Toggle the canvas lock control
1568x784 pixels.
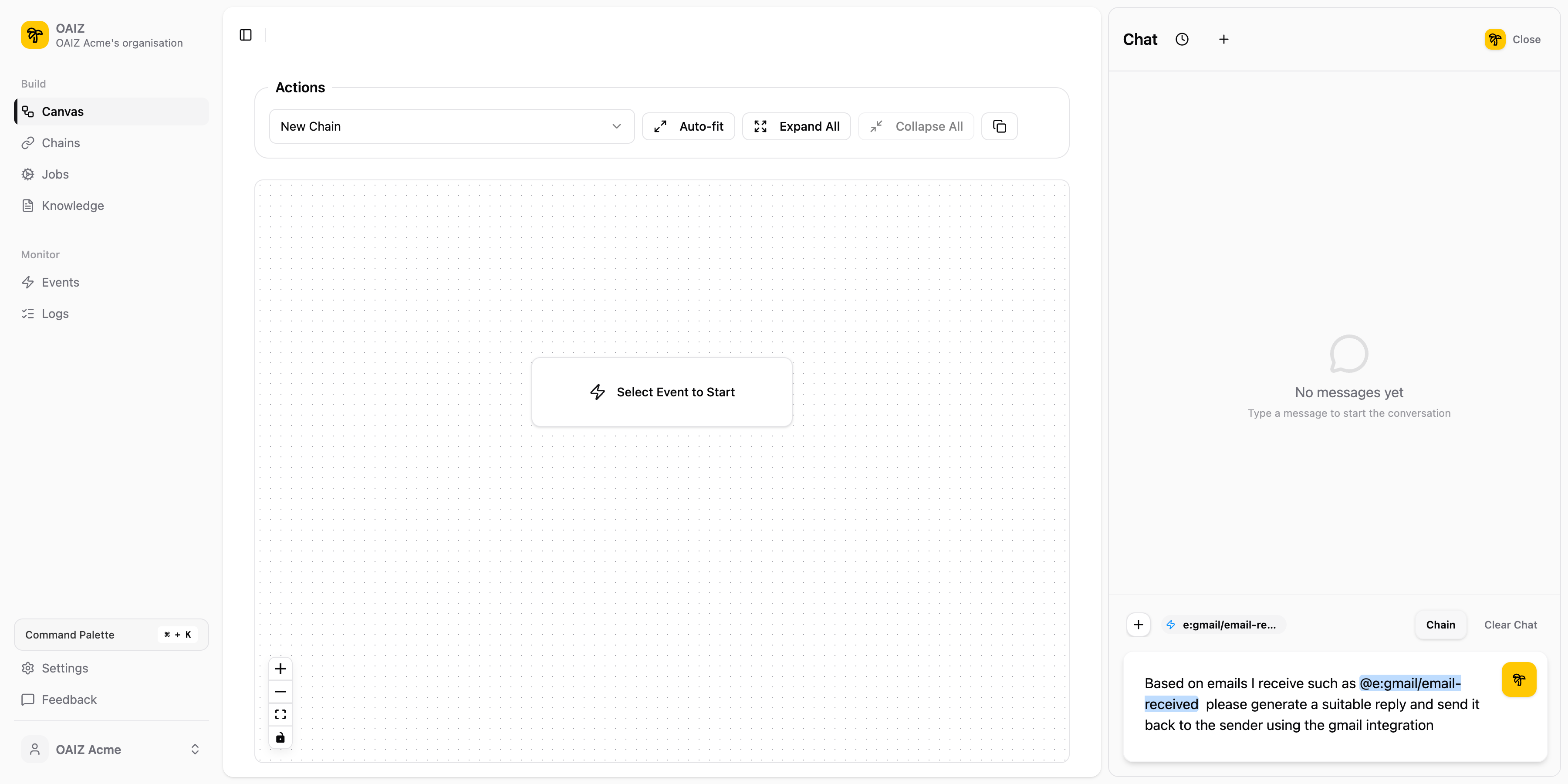point(280,738)
